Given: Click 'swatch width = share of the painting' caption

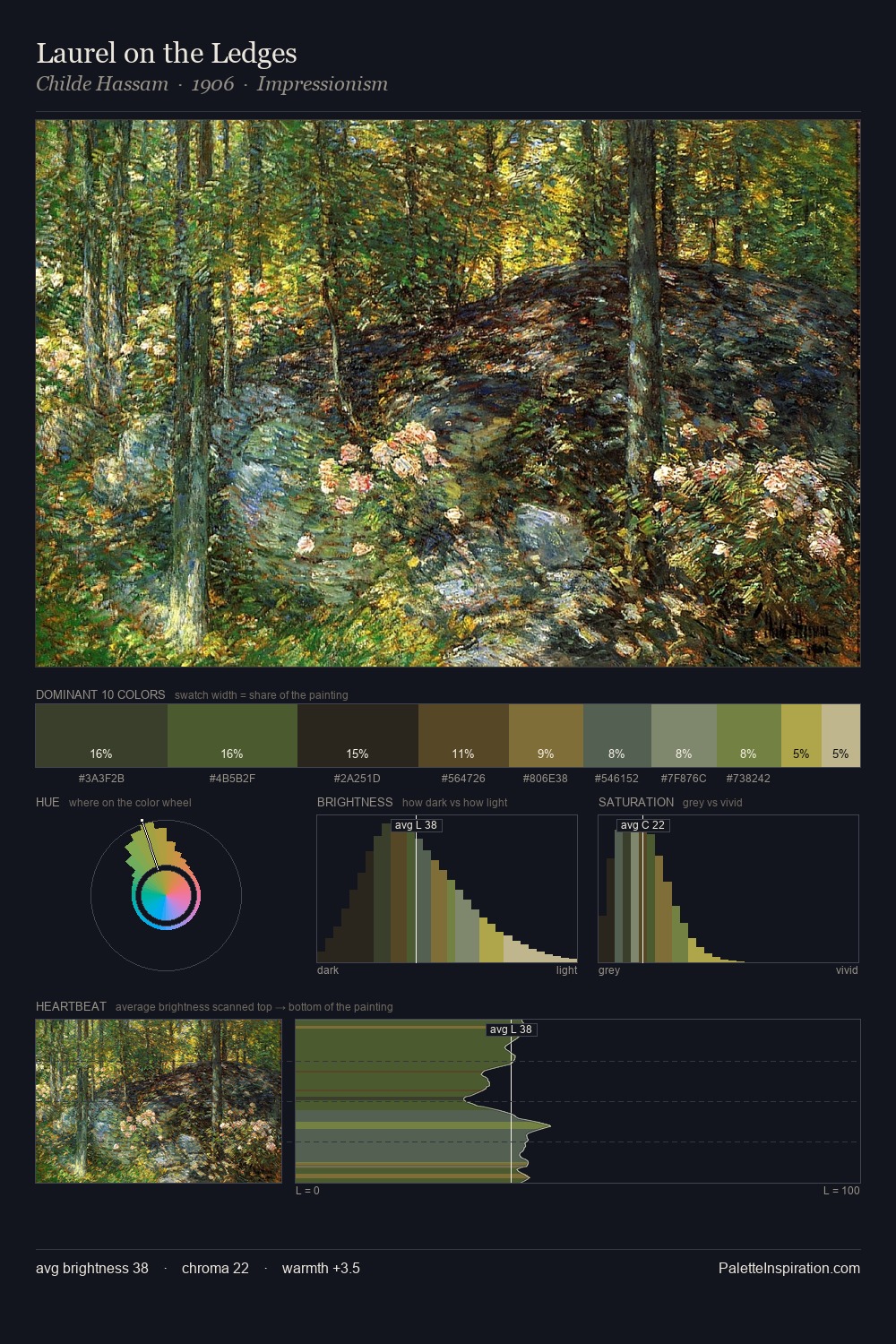Looking at the screenshot, I should tap(262, 695).
